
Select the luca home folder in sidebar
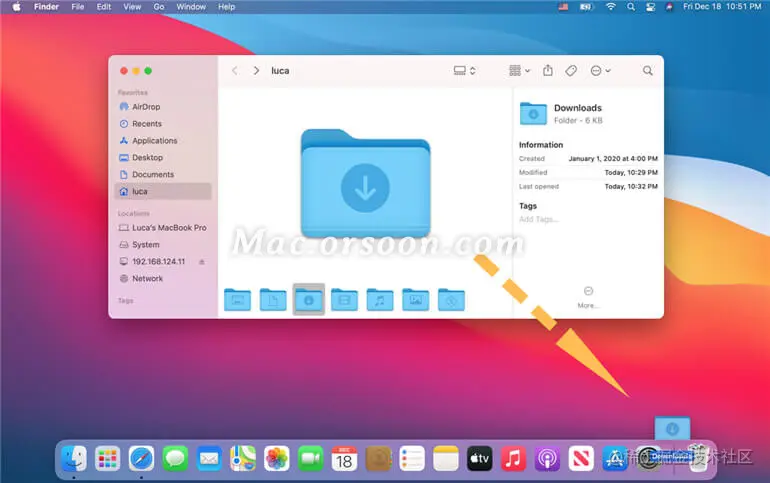coord(163,191)
